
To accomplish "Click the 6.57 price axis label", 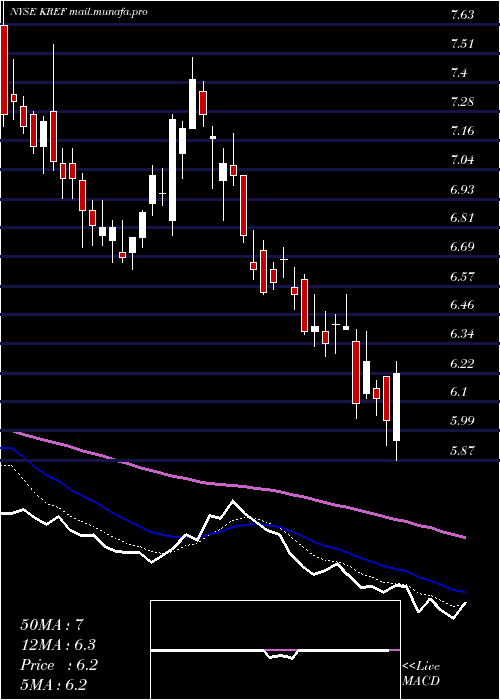I will pos(462,276).
